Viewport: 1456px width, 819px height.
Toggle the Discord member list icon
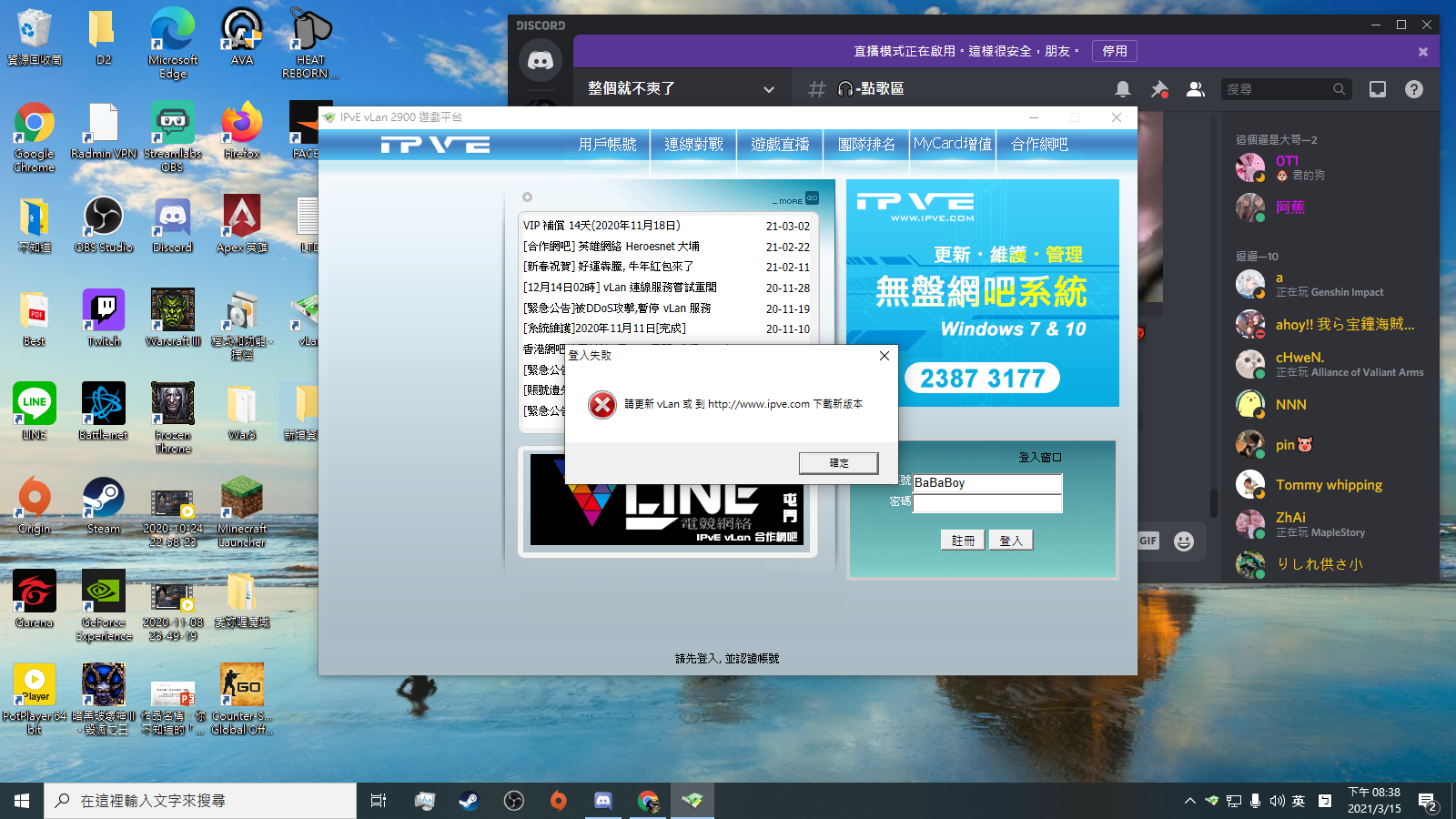[x=1196, y=89]
